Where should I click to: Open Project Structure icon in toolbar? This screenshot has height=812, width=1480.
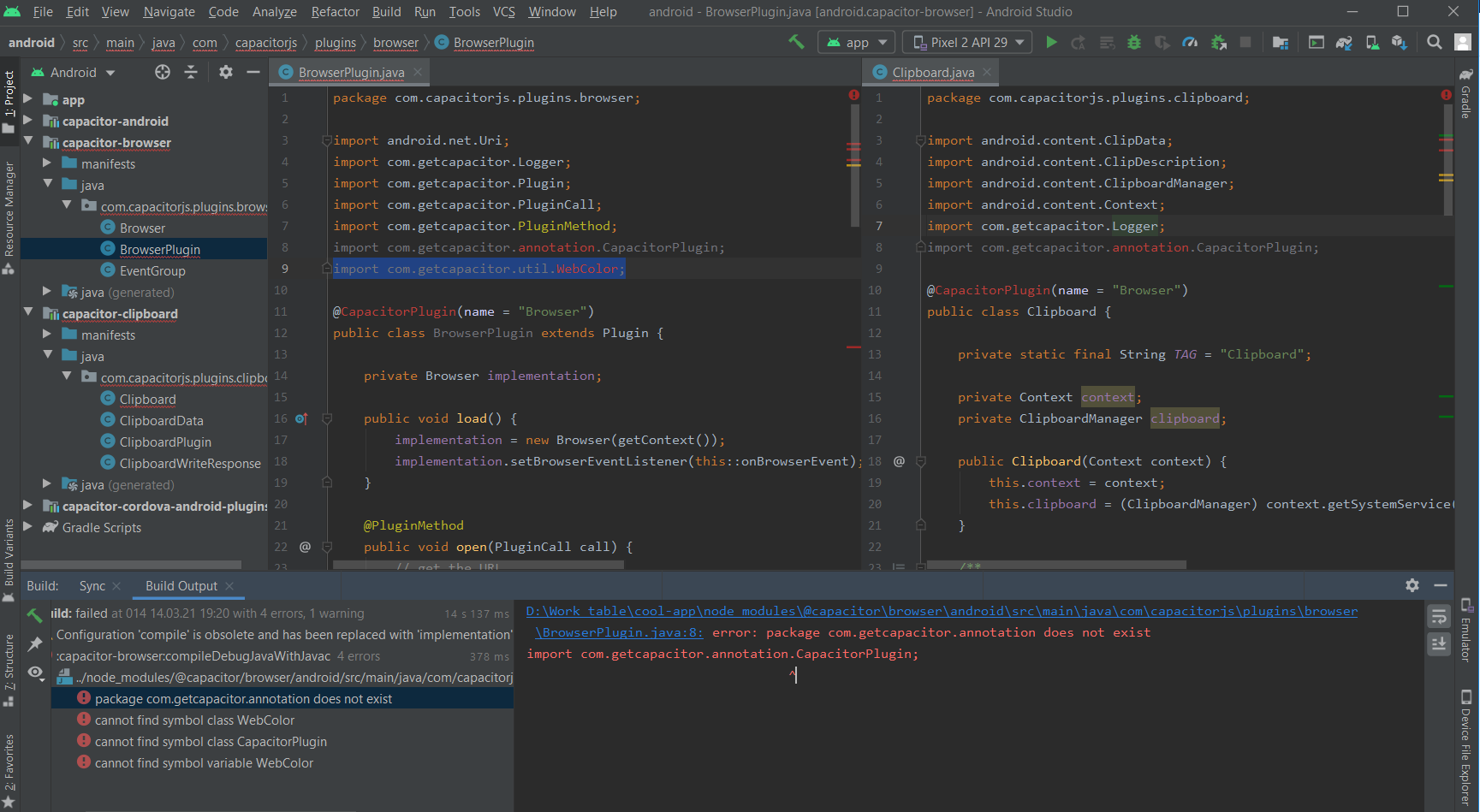coord(1281,42)
